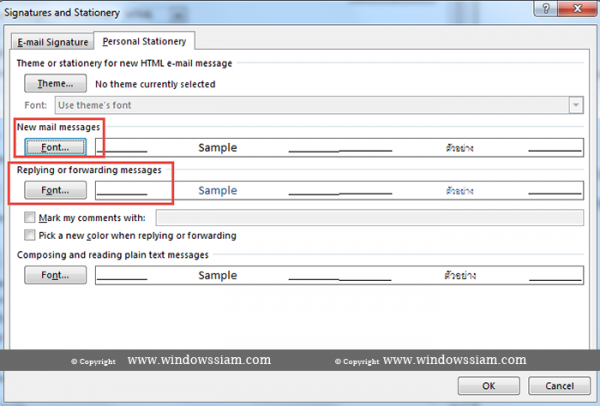Click Font... under Composing plain text messages

click(55, 275)
